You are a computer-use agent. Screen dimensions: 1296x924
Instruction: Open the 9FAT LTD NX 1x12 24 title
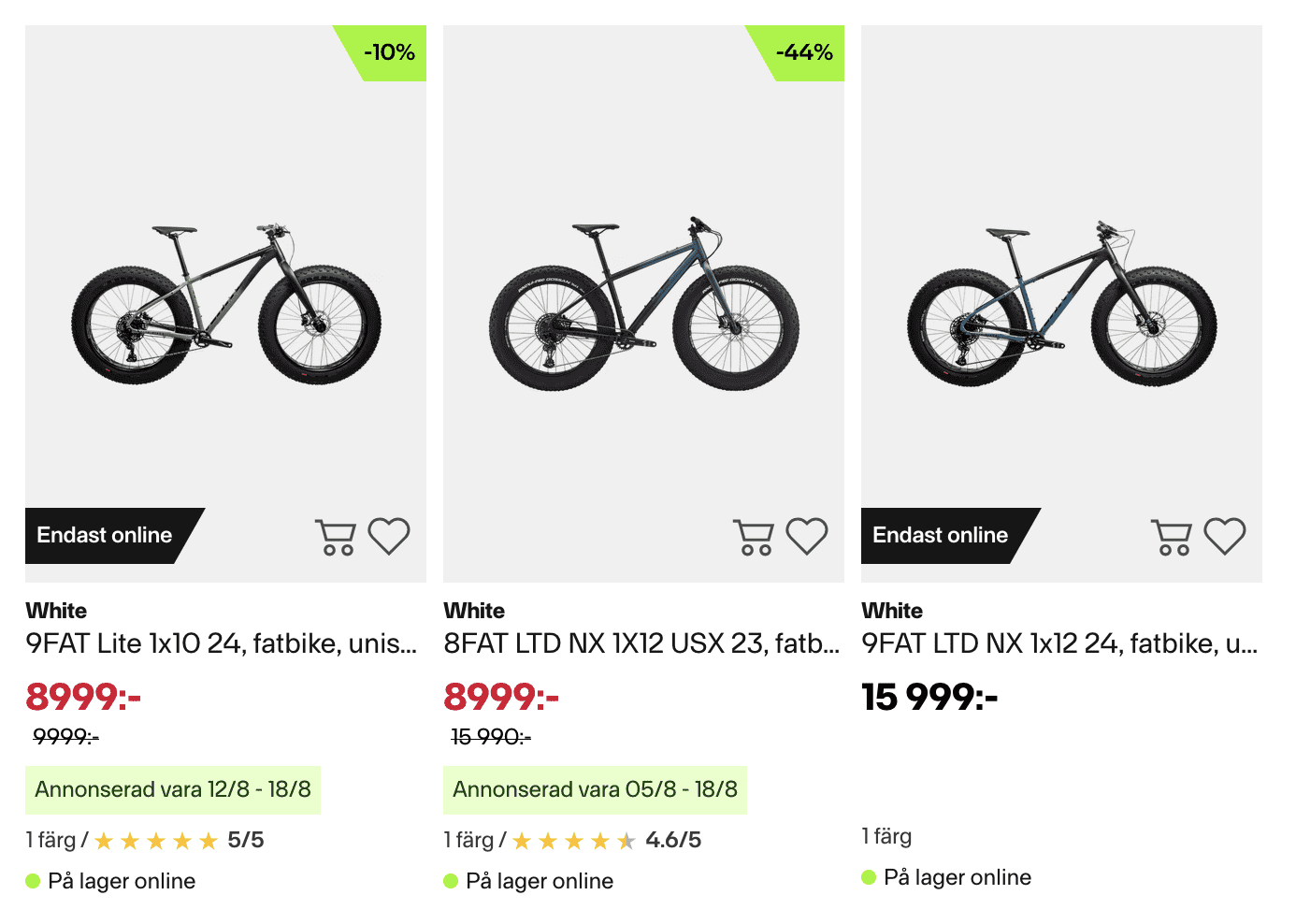click(1059, 643)
